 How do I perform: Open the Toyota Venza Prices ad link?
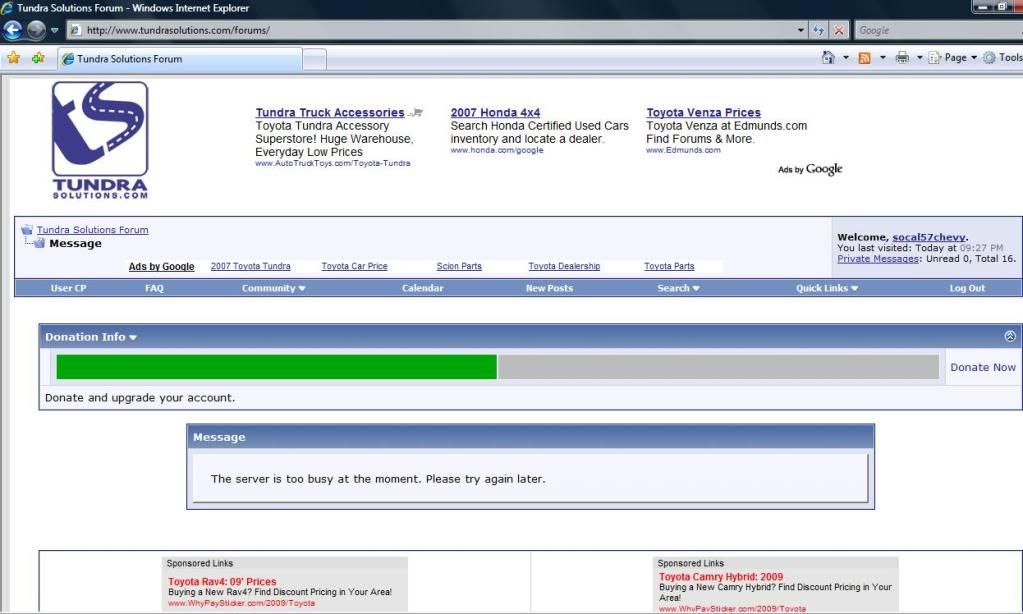point(703,112)
